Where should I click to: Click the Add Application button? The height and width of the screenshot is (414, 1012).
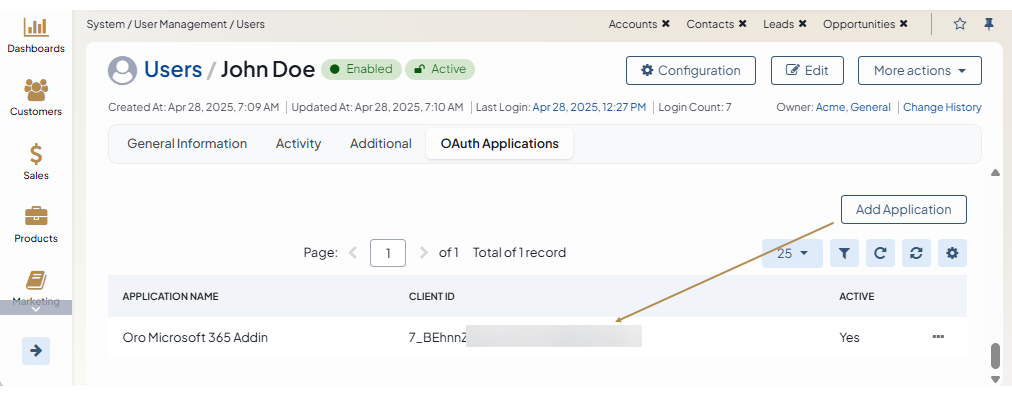903,210
